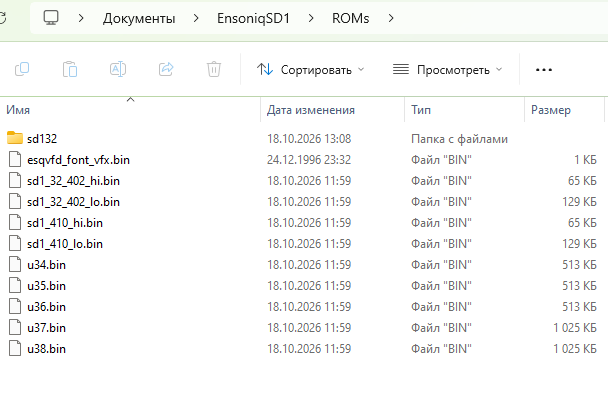
Task: Go to EnsoniqSD1 in breadcrumb path
Action: [x=253, y=18]
